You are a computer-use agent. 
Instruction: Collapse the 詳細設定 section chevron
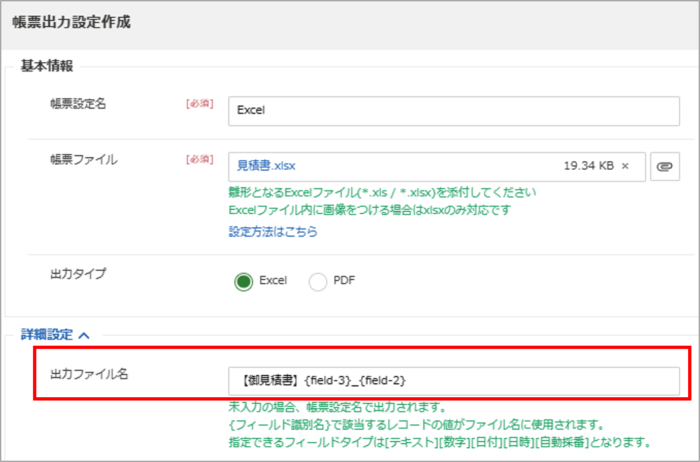pyautogui.click(x=84, y=335)
